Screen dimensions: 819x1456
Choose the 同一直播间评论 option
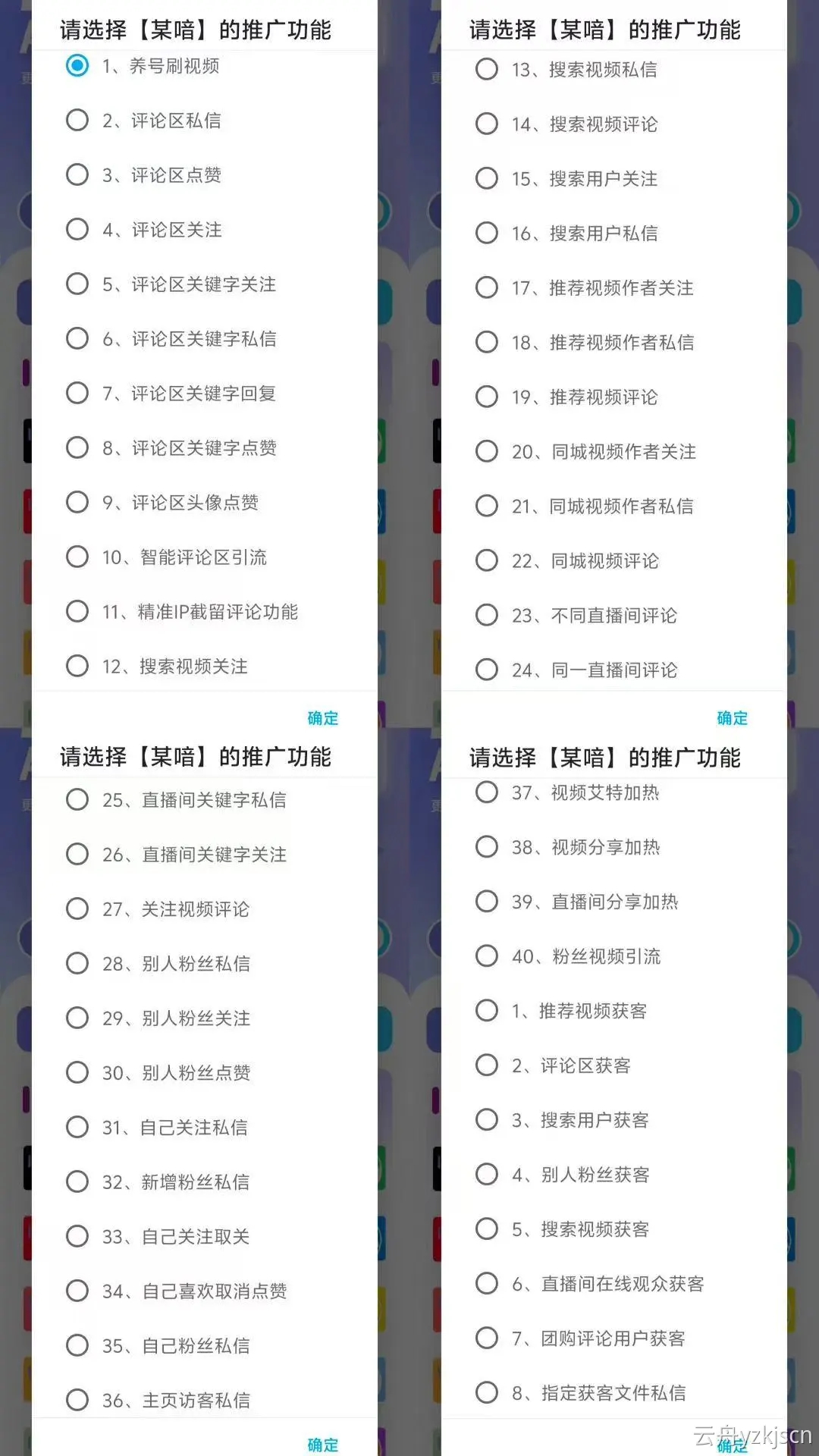click(x=487, y=670)
